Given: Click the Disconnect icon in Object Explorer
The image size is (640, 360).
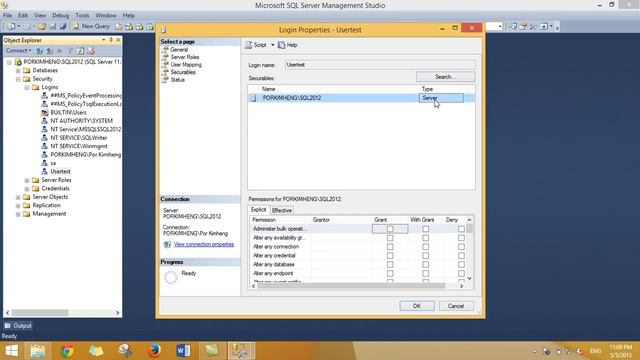Looking at the screenshot, I should point(49,51).
